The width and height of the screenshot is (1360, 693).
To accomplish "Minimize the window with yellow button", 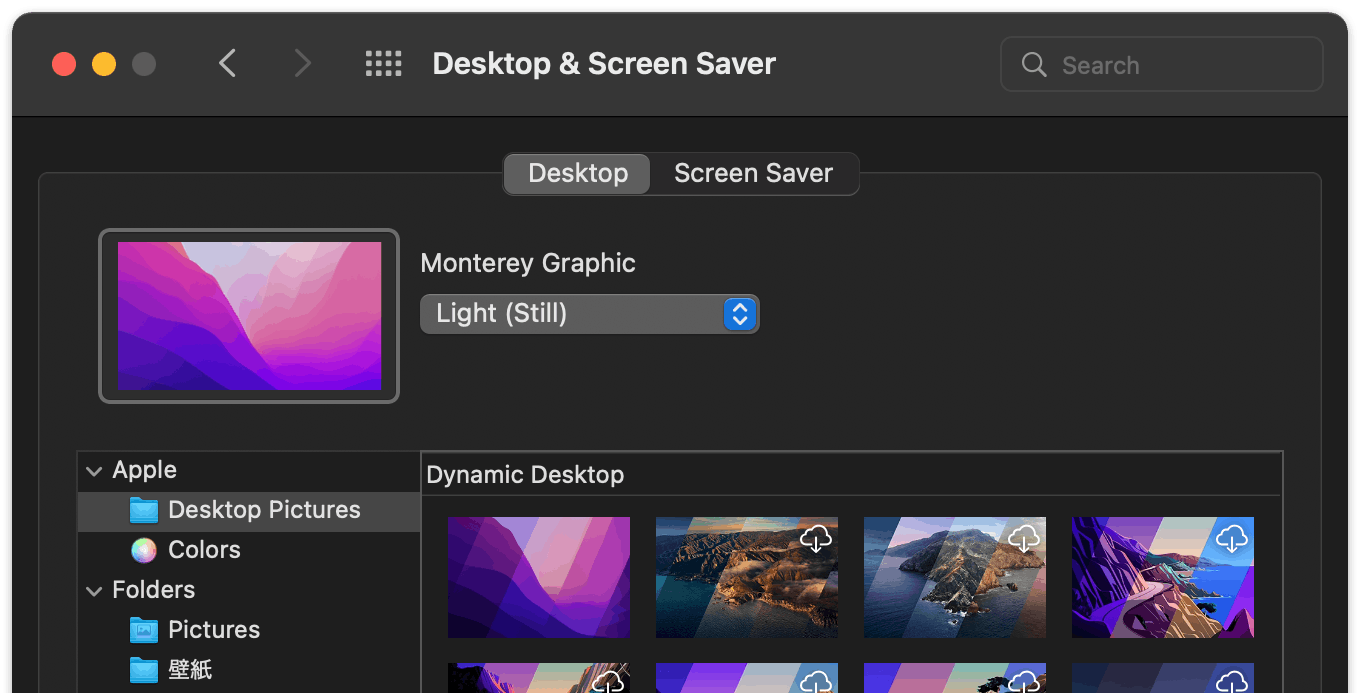I will 104,65.
